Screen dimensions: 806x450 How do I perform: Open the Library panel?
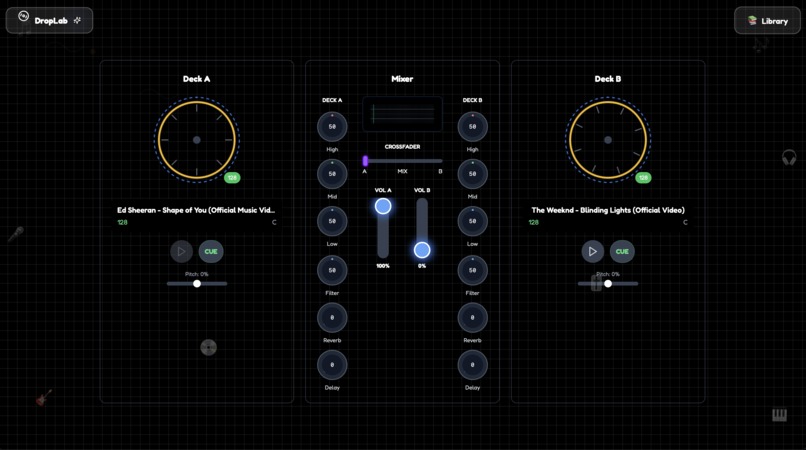tap(767, 21)
